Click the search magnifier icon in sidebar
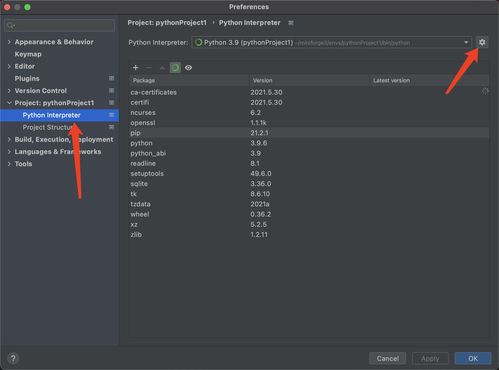Viewport: 499px width, 370px height. click(x=11, y=26)
